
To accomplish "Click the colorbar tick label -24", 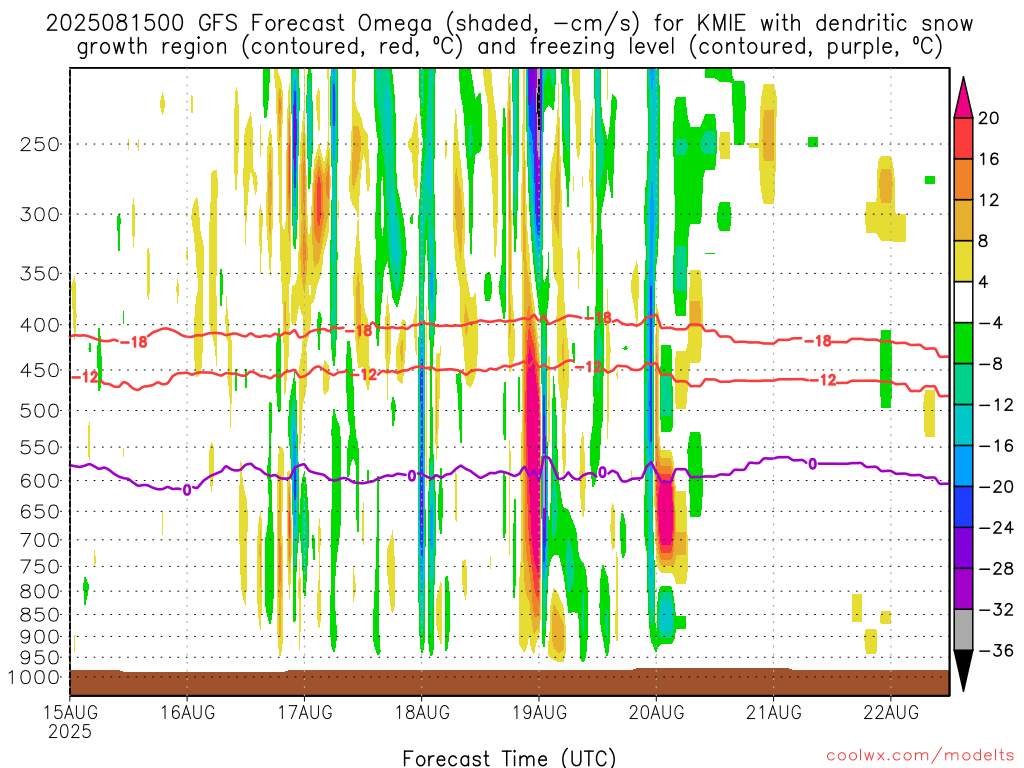I will click(x=996, y=528).
